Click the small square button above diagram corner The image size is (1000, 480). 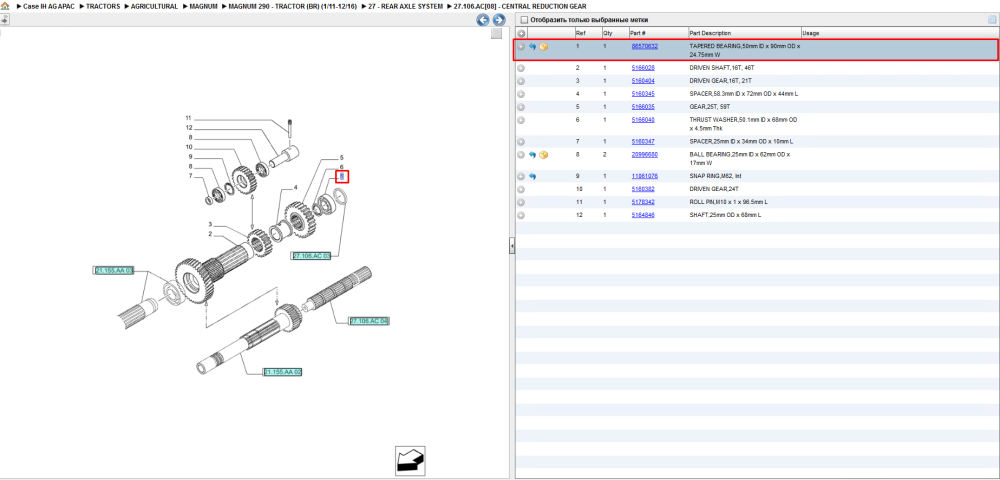click(496, 34)
